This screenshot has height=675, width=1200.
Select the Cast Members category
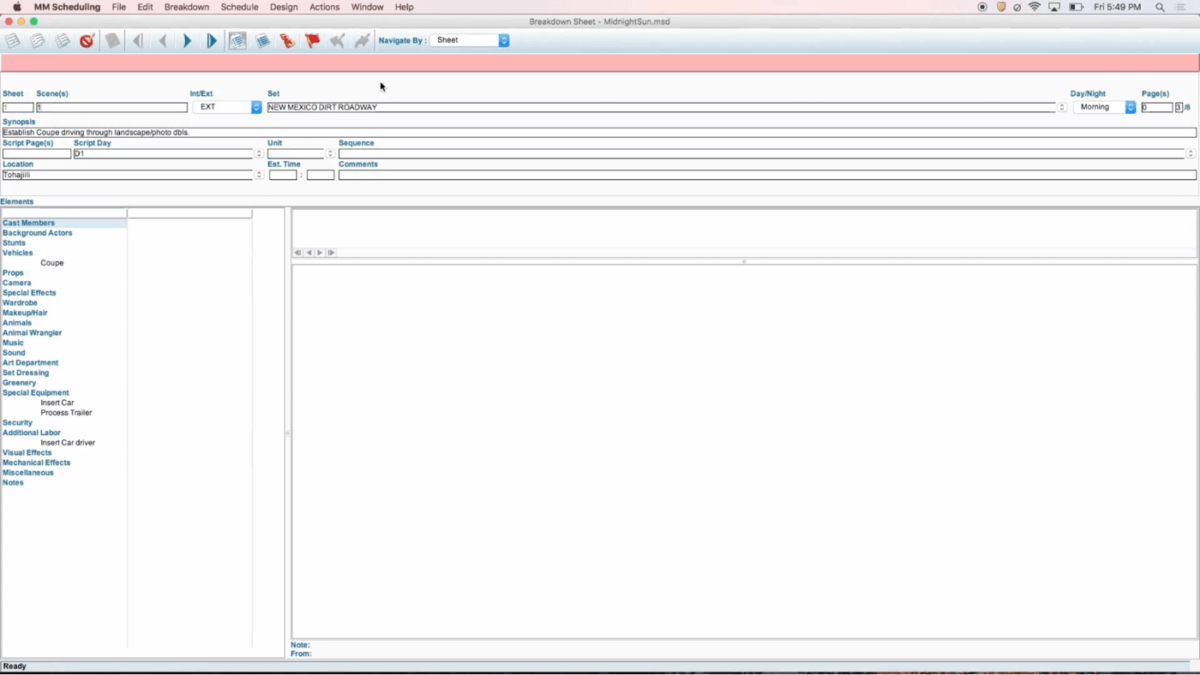pyautogui.click(x=29, y=223)
